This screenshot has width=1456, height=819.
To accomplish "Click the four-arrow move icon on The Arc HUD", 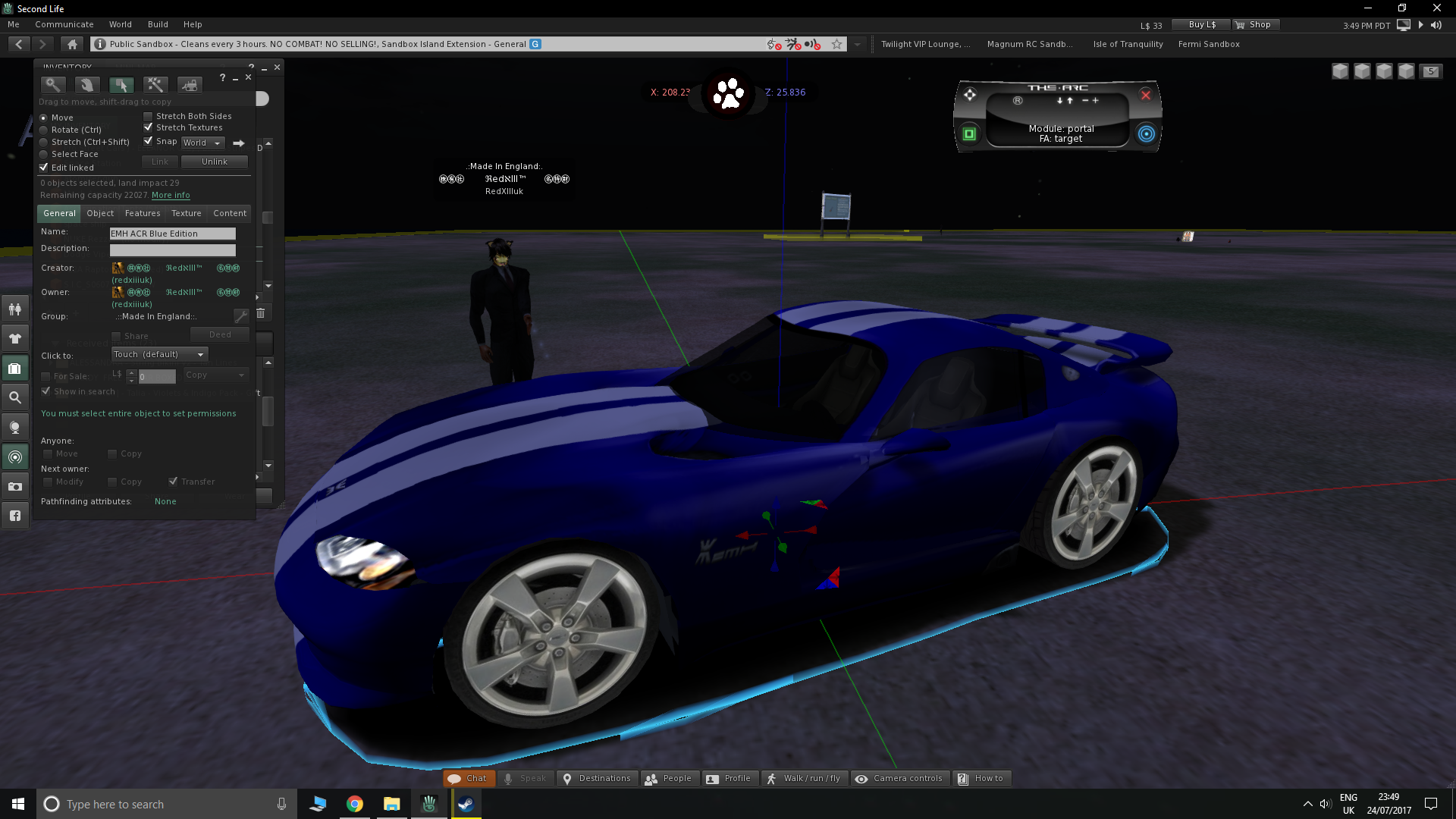I will click(970, 95).
